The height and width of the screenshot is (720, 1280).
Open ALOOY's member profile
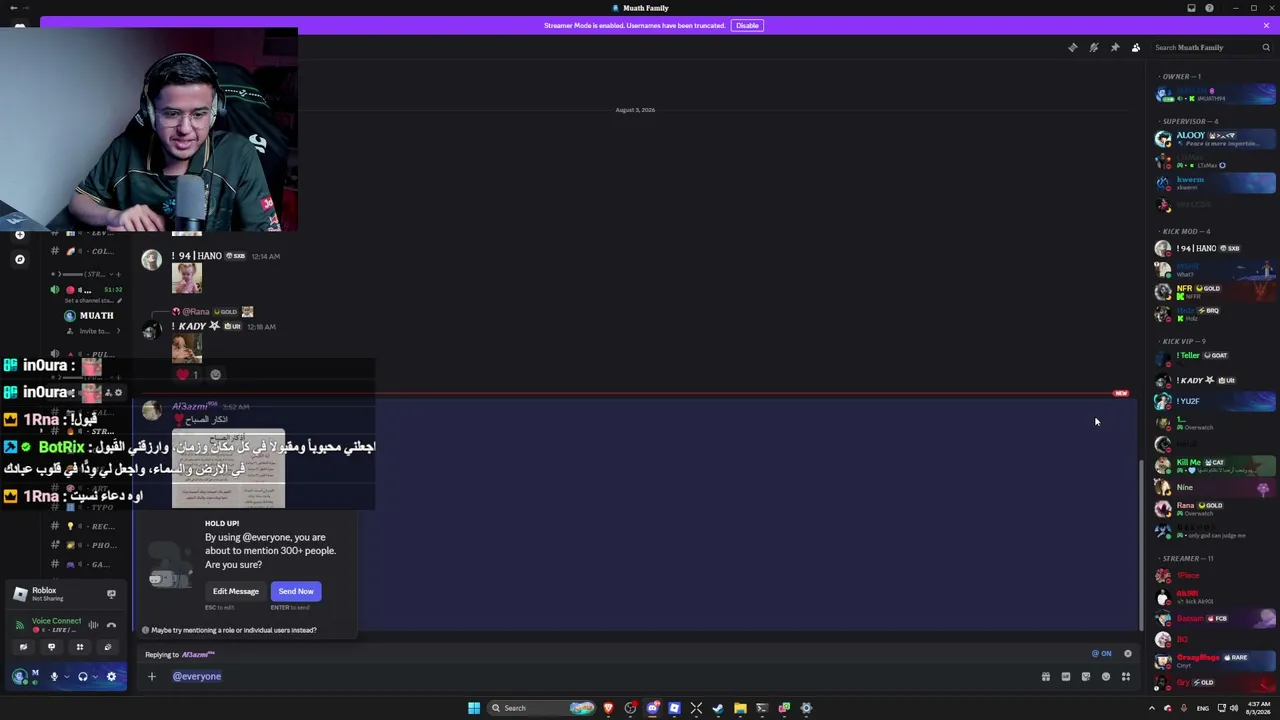(1215, 139)
